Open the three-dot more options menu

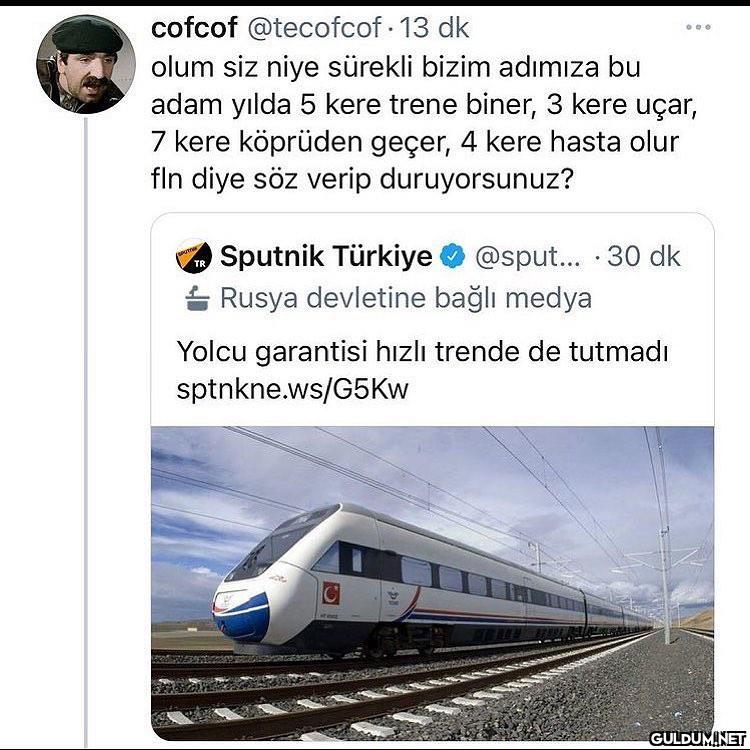[698, 27]
